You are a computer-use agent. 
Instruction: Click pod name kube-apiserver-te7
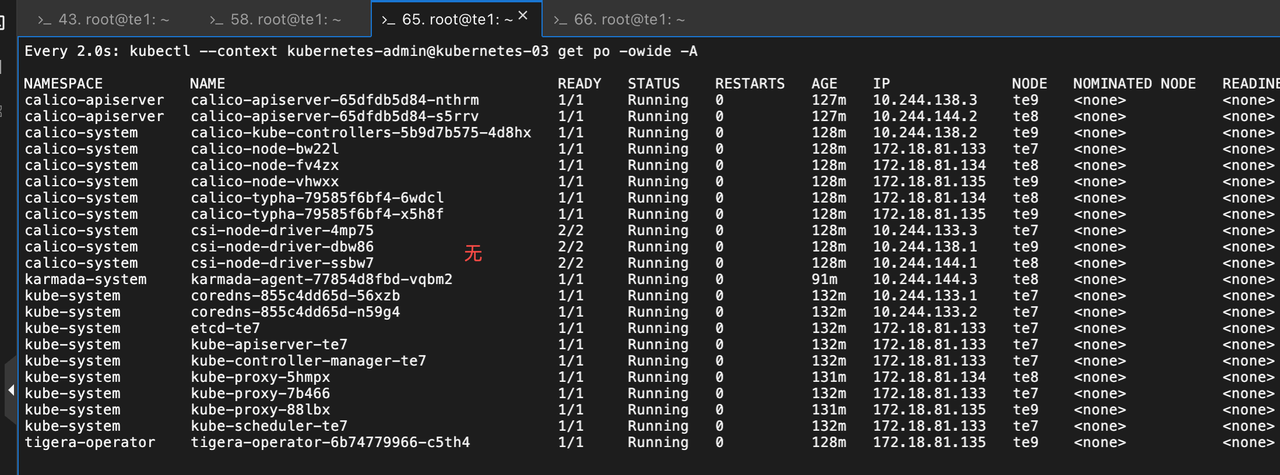click(269, 345)
